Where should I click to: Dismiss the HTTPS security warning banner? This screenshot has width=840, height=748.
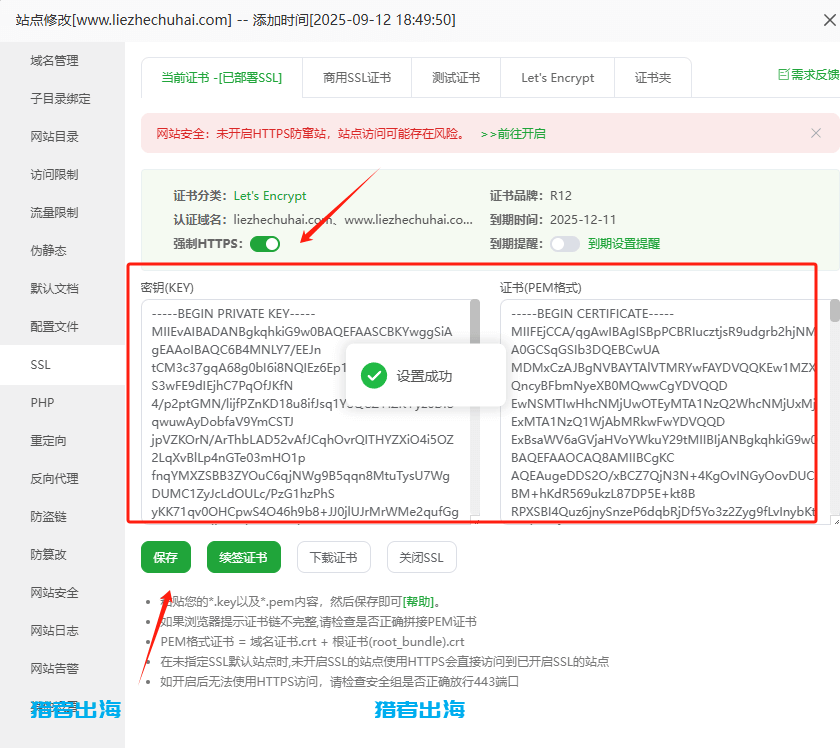click(815, 133)
